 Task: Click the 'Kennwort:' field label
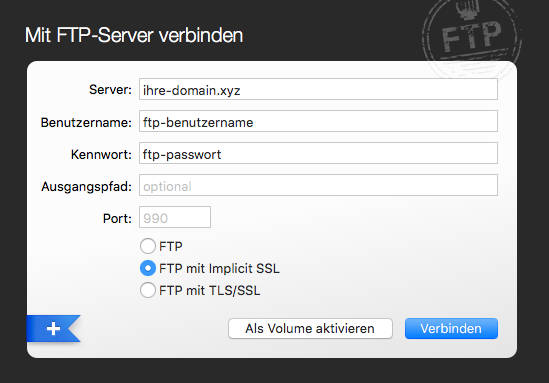coord(101,154)
